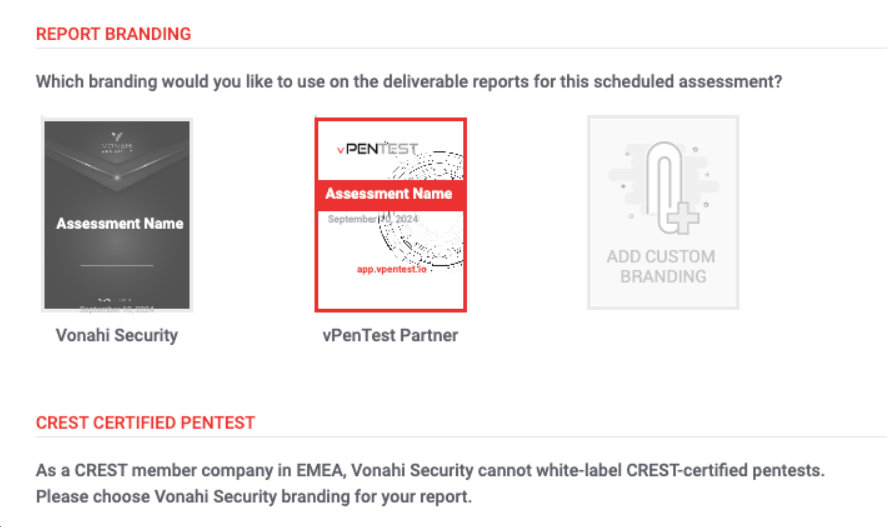This screenshot has width=887, height=527.
Task: Click the vPenTest logo on the partner cover
Action: pos(376,149)
